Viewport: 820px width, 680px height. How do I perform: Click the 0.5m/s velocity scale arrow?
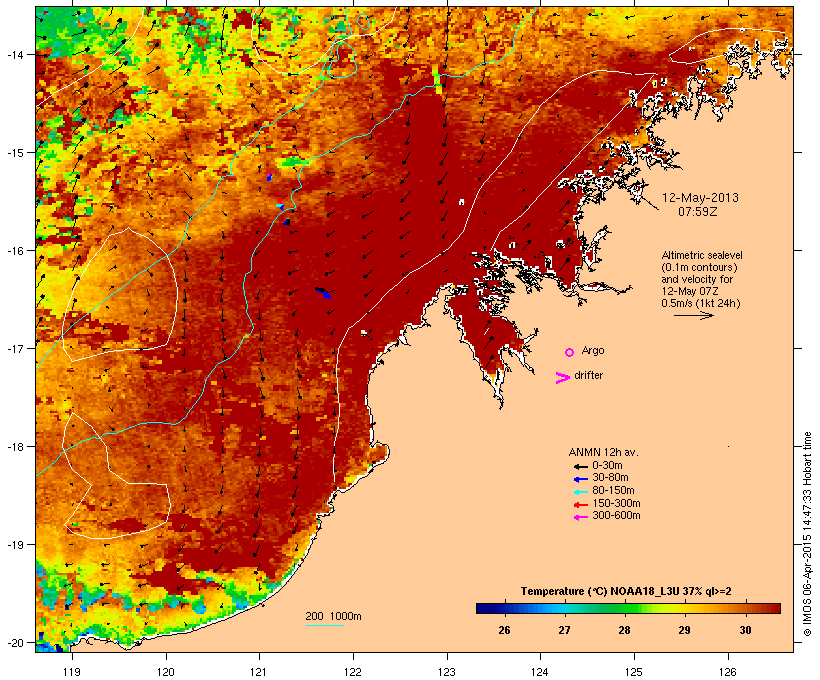693,315
